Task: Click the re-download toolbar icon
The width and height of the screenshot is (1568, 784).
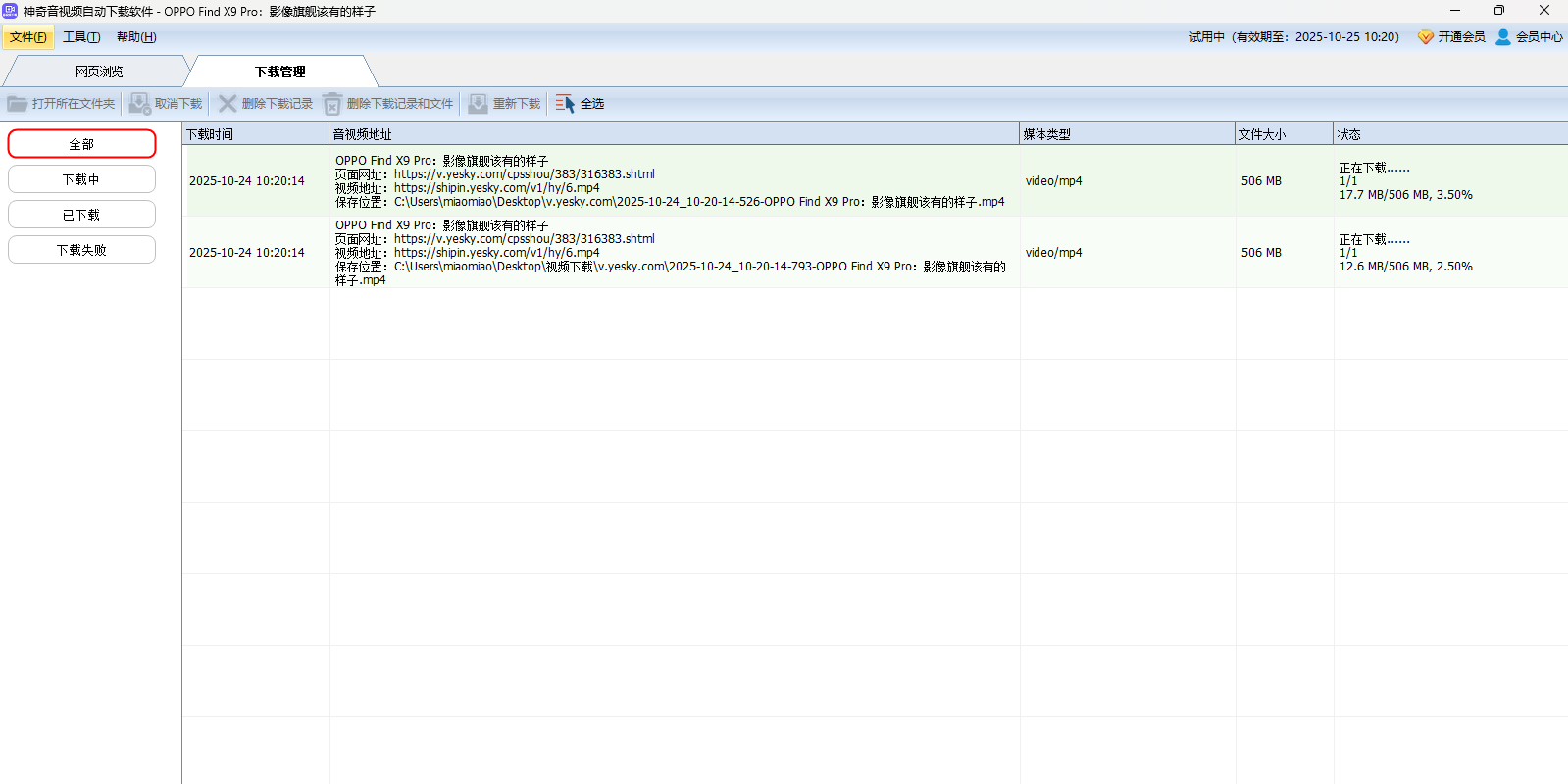Action: coord(478,104)
